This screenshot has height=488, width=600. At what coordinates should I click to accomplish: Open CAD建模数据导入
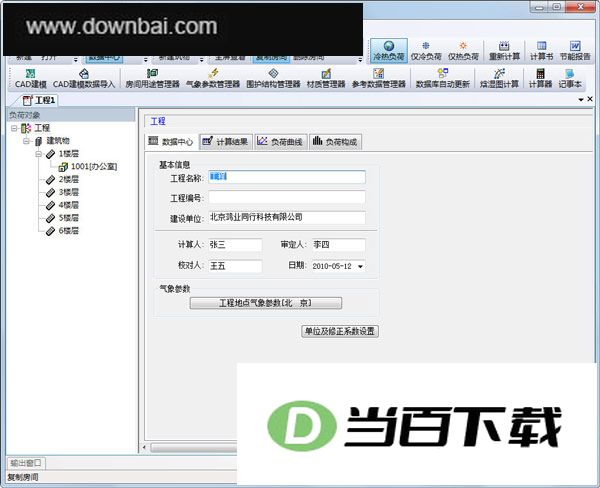[x=84, y=78]
